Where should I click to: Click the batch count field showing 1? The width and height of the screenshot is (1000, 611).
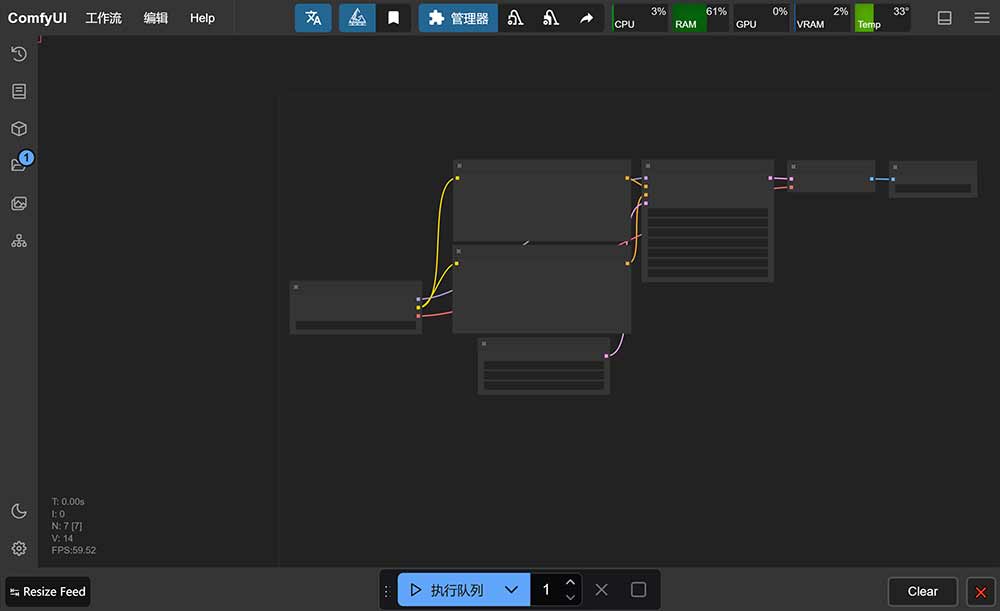(546, 590)
